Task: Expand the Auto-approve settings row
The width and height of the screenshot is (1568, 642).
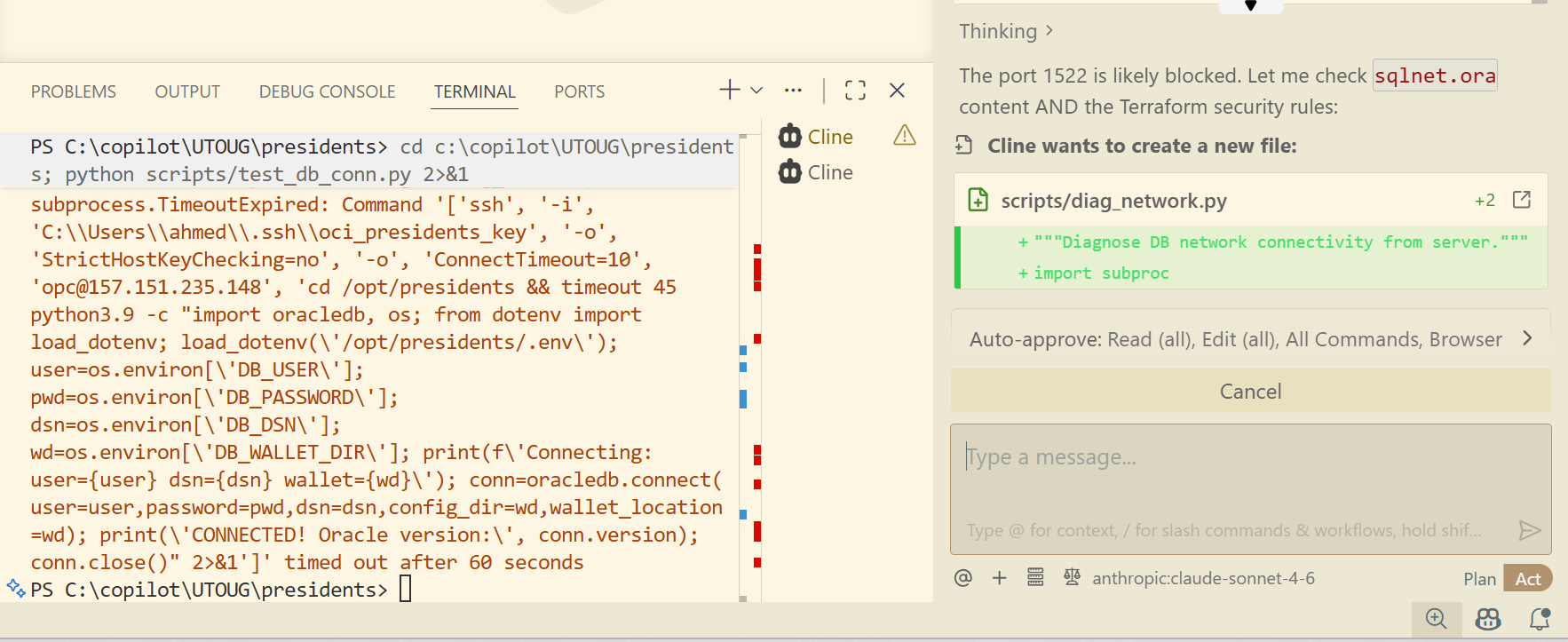Action: point(1250,339)
